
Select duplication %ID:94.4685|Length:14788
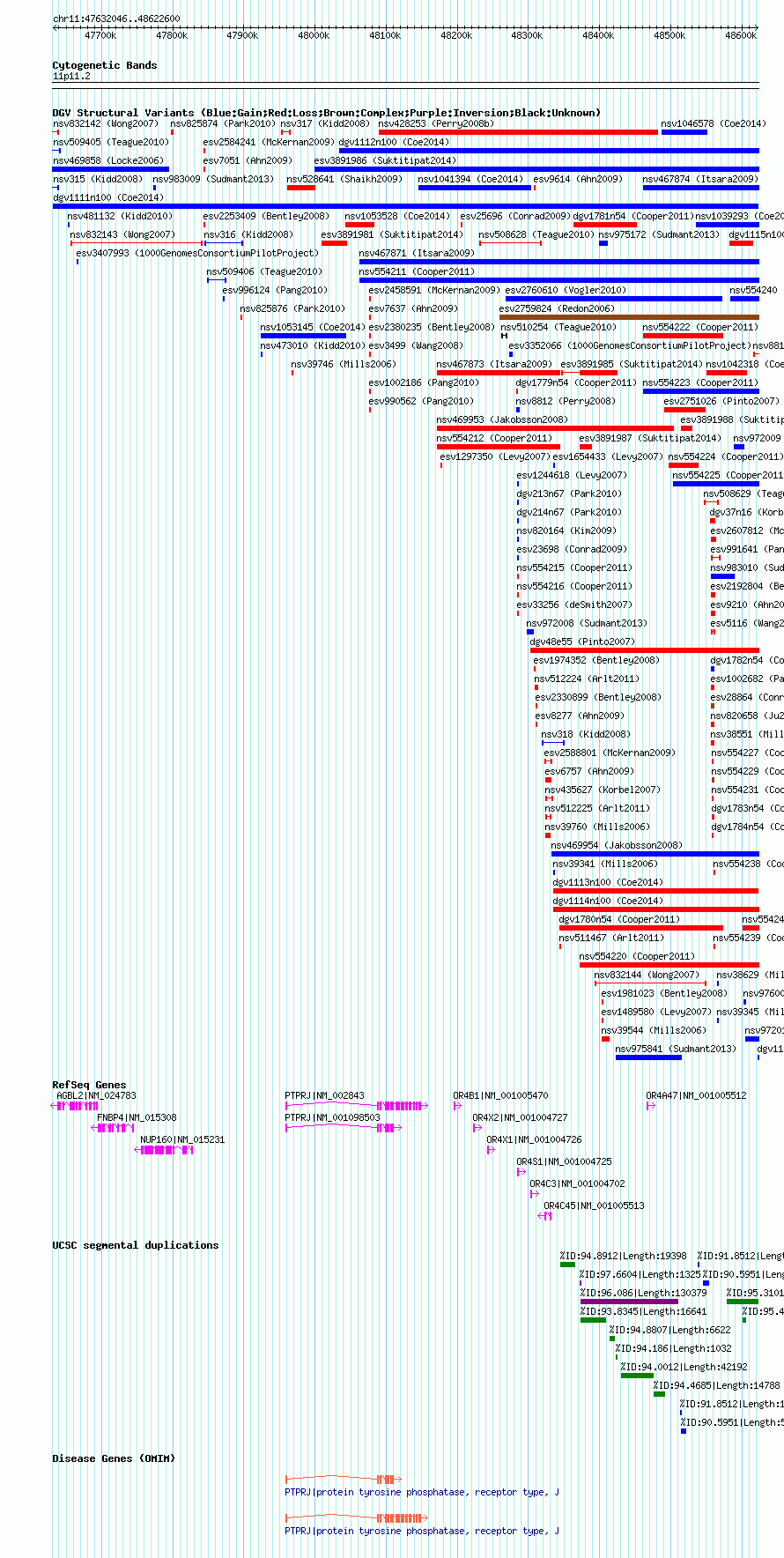(x=716, y=1385)
